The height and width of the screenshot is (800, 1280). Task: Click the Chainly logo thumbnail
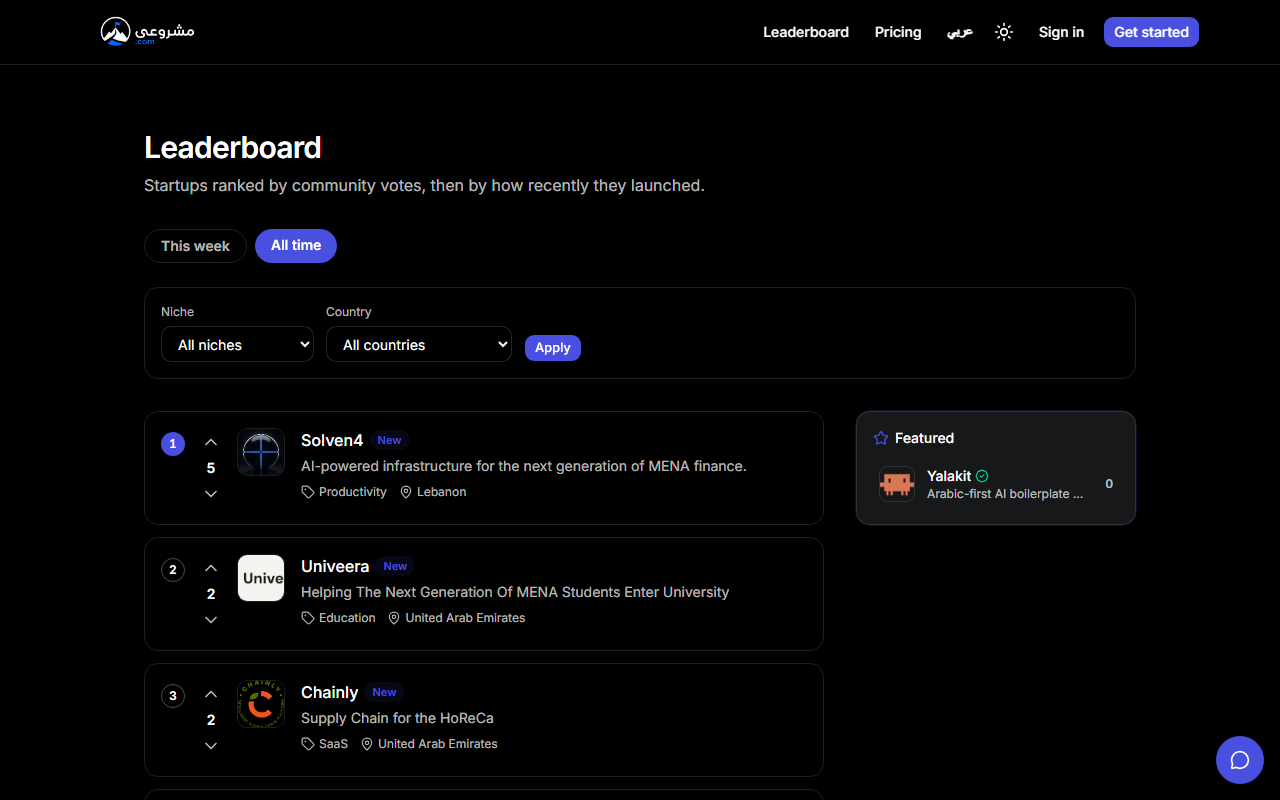point(261,704)
